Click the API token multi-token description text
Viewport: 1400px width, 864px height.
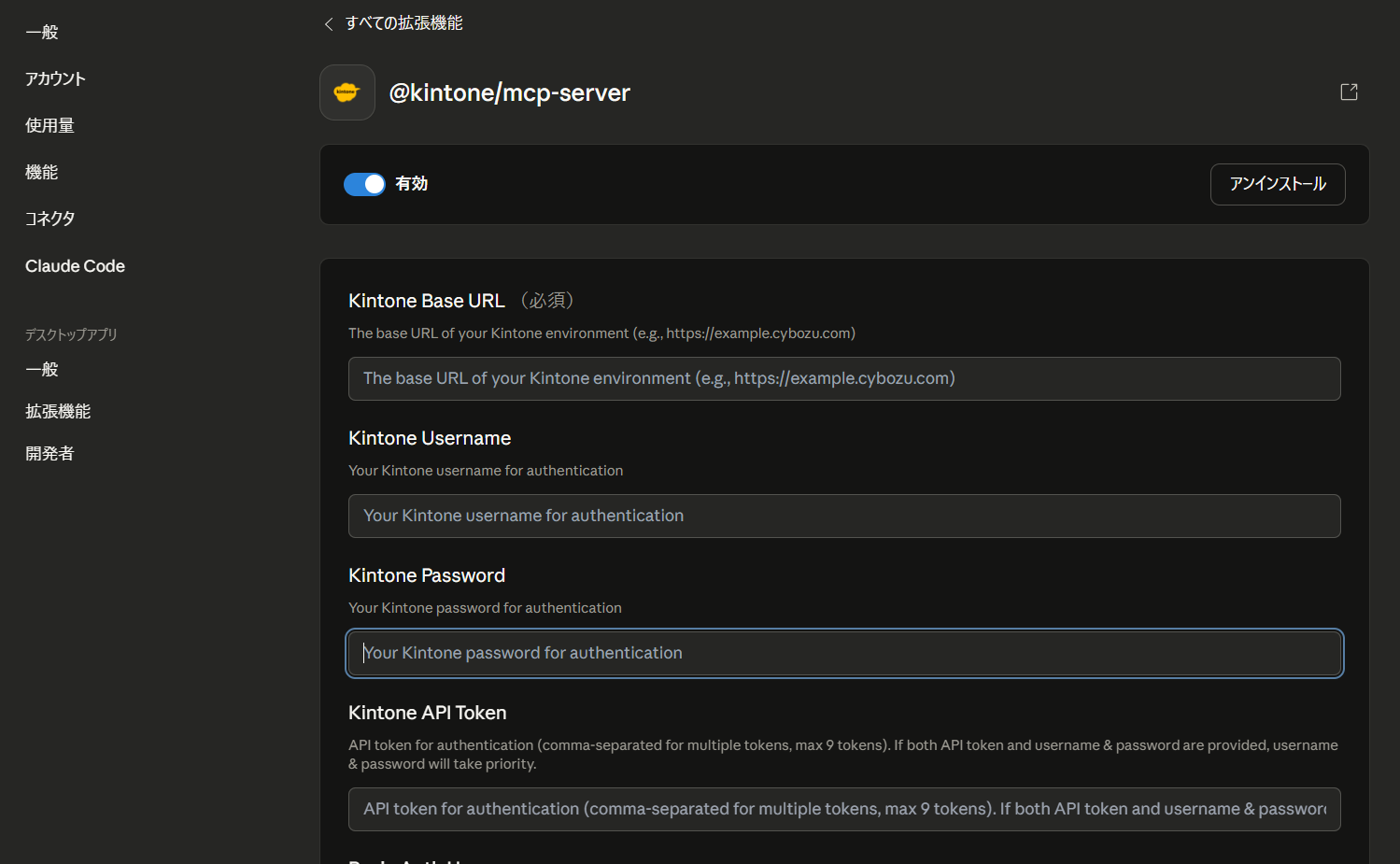(843, 755)
